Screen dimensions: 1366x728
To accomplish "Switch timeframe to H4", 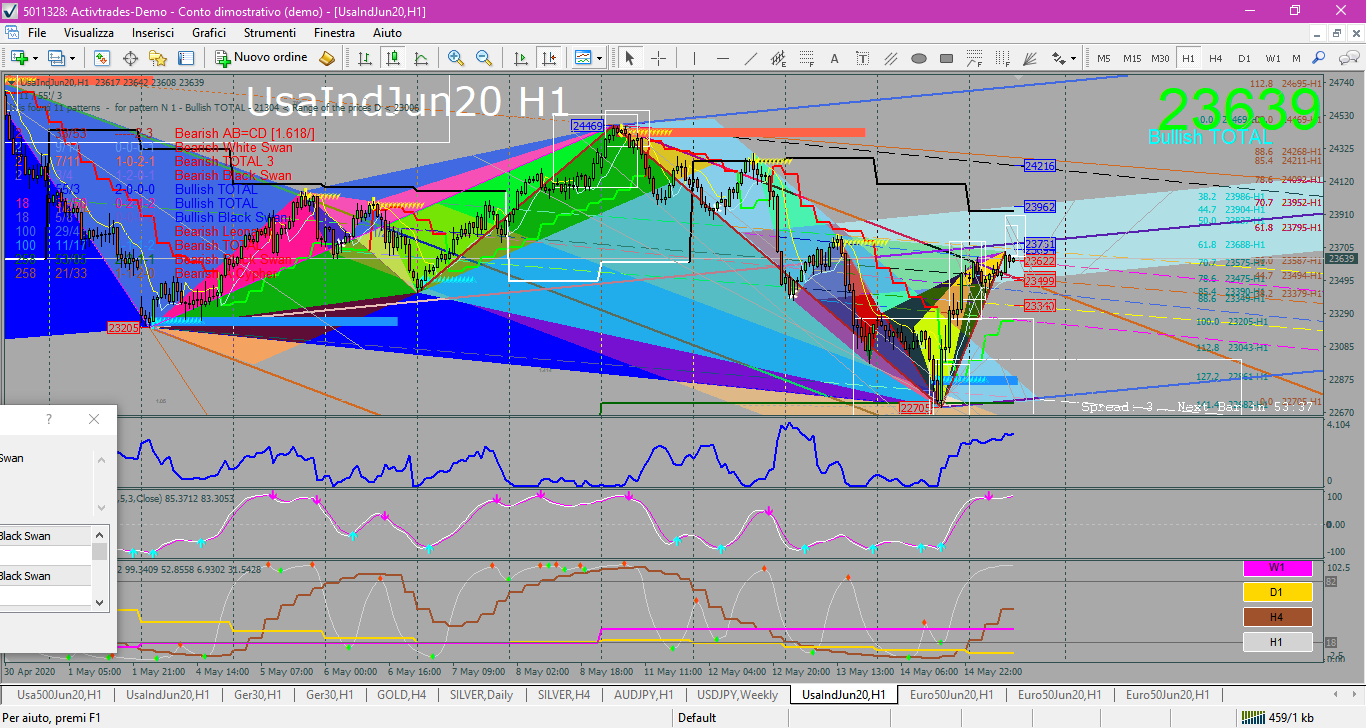I will coord(1215,58).
